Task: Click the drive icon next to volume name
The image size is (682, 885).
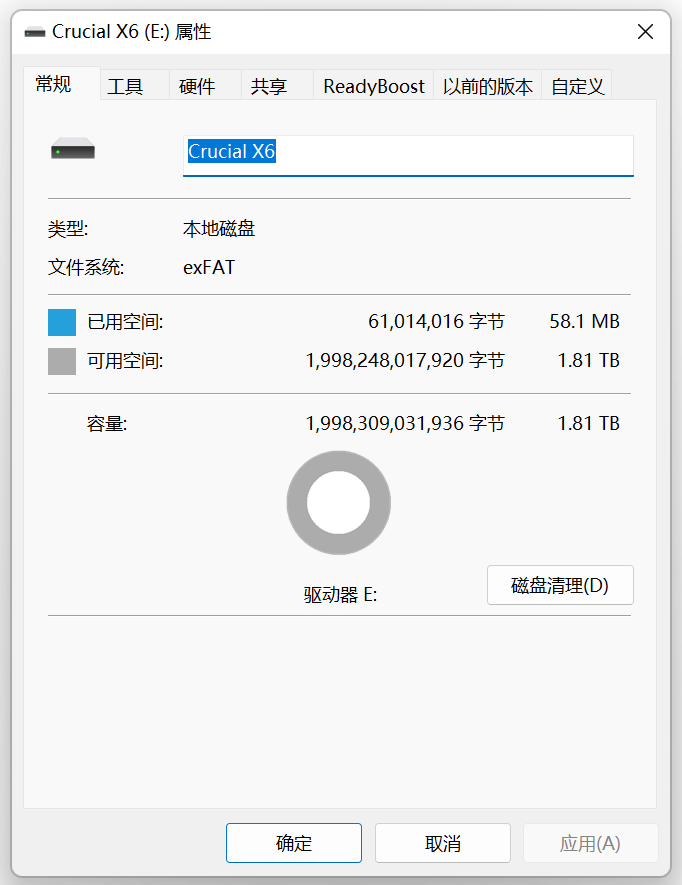Action: 72,149
